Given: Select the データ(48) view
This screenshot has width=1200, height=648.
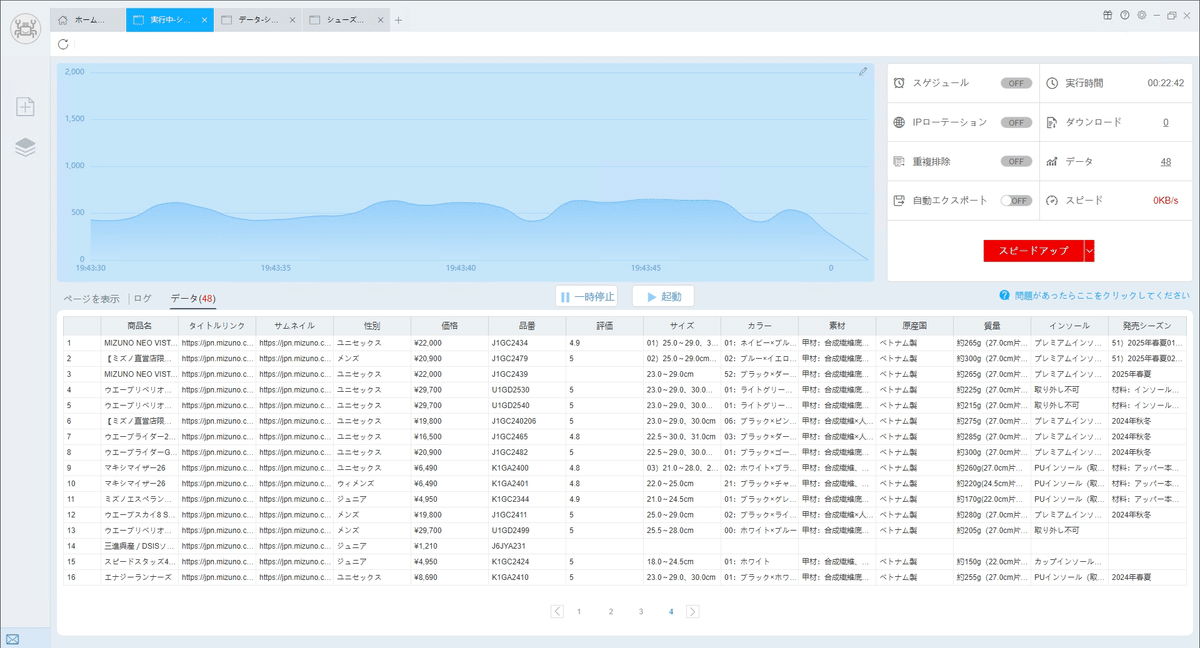Looking at the screenshot, I should pos(193,298).
